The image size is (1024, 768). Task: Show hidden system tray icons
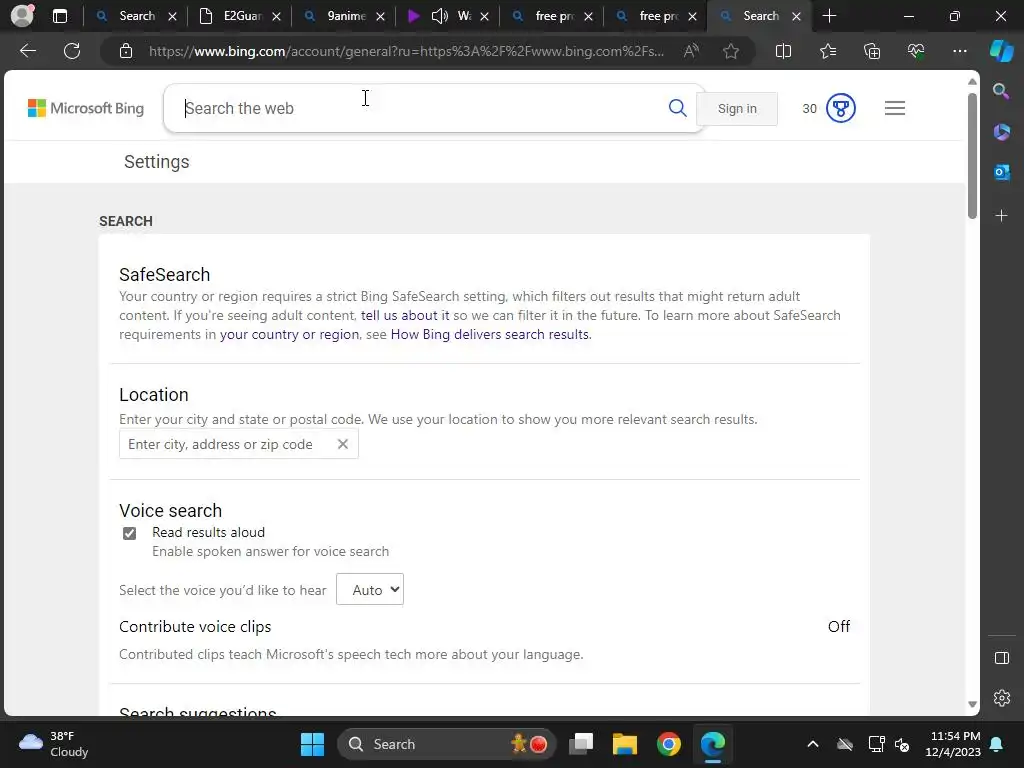pyautogui.click(x=812, y=744)
